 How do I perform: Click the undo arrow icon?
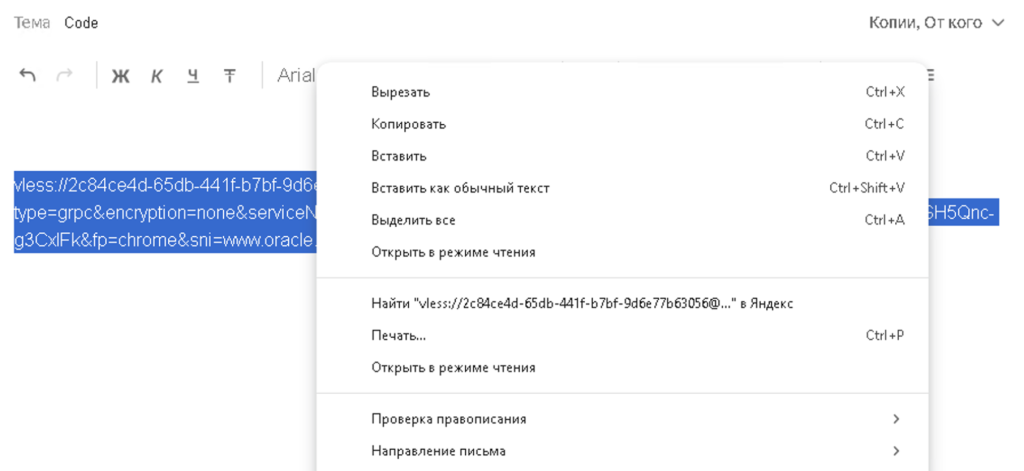click(x=28, y=76)
